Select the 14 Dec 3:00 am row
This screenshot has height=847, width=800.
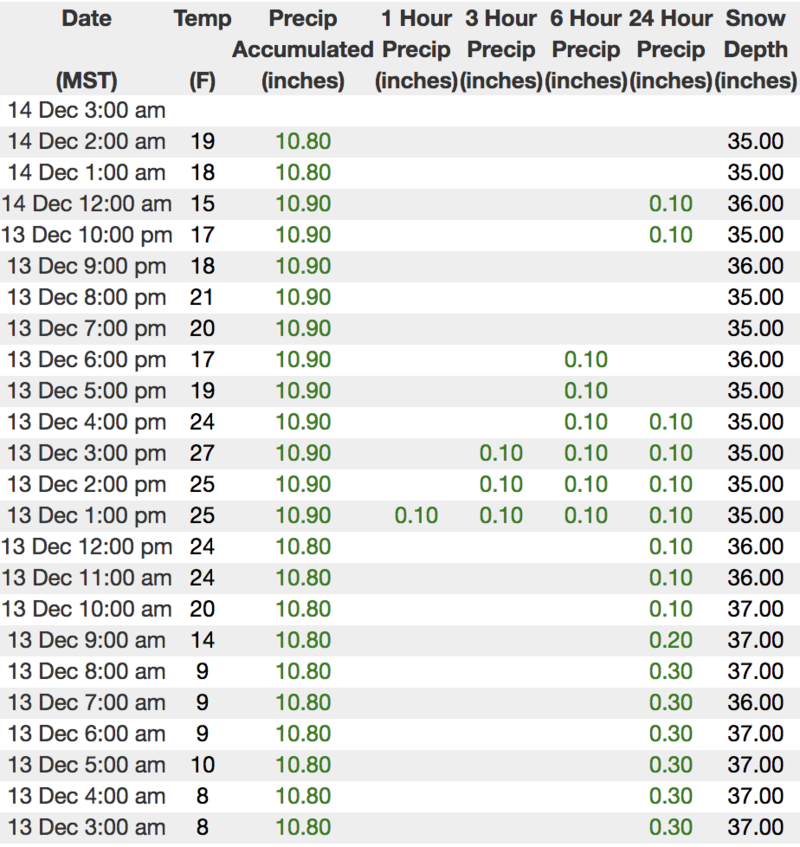86,111
